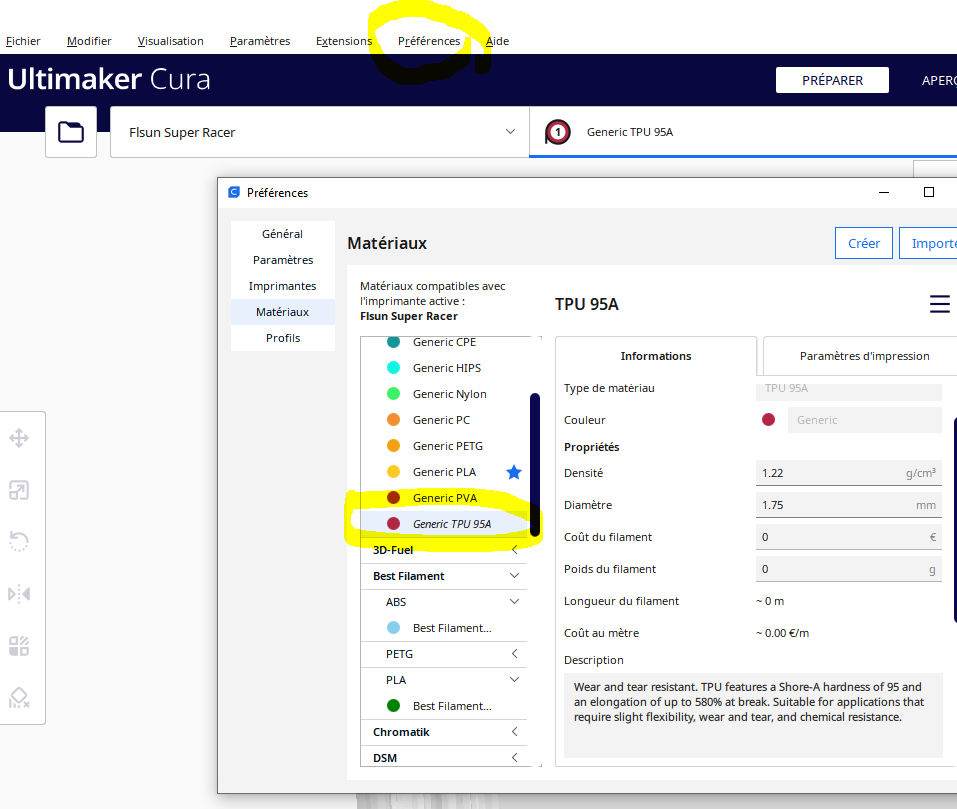Open the Paramètres menu
The height and width of the screenshot is (809, 957).
[x=260, y=41]
